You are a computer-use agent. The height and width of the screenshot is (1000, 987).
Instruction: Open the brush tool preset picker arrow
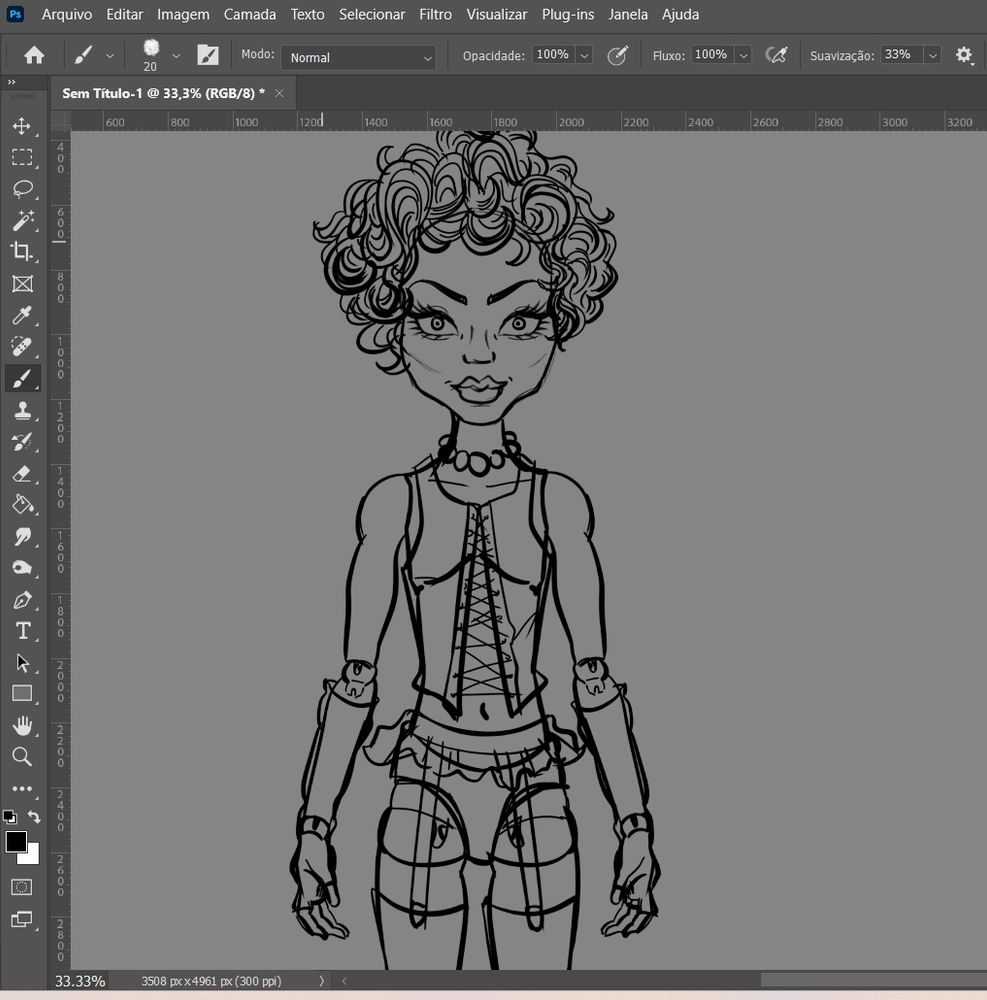point(110,56)
